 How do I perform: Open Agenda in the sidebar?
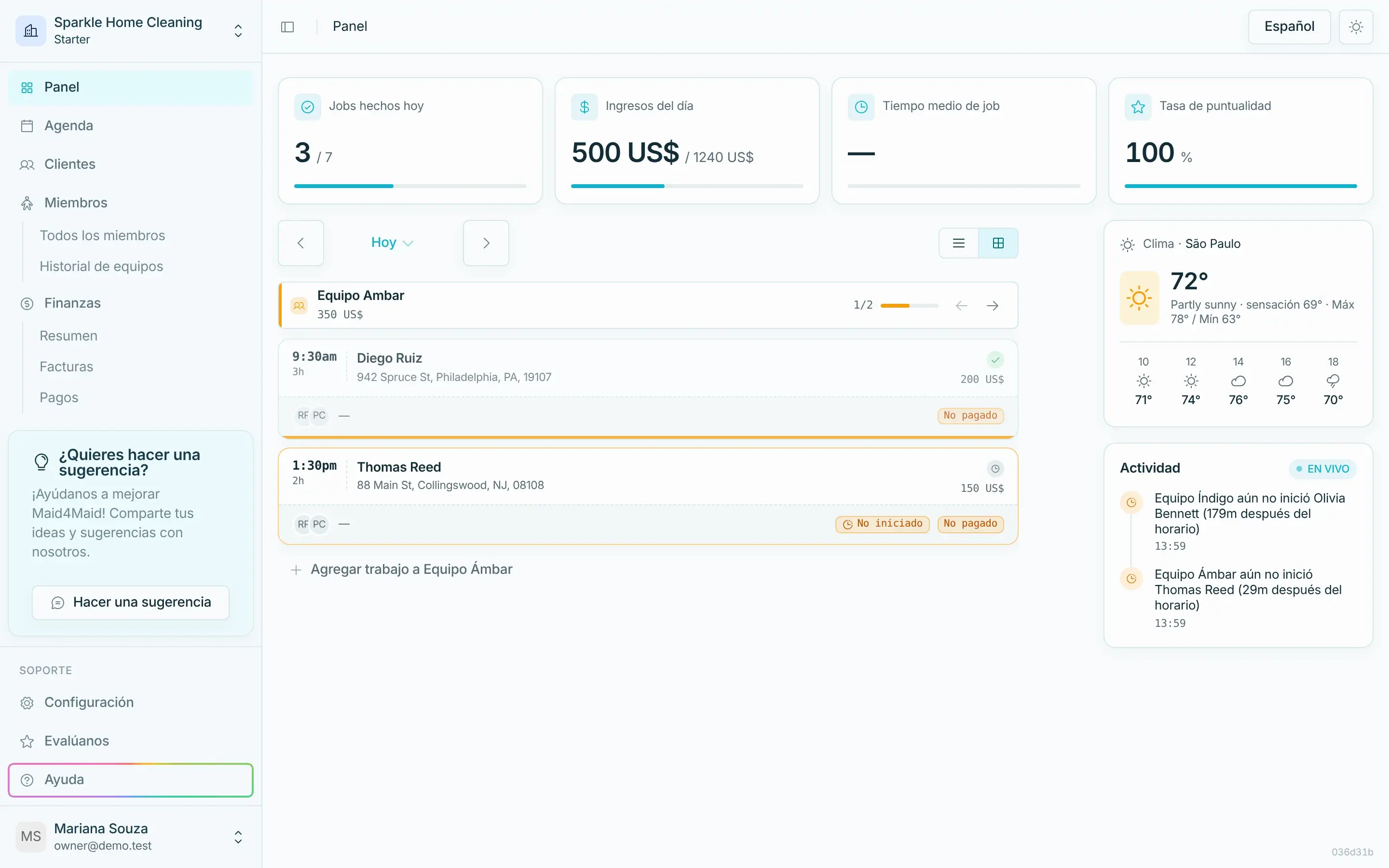(x=131, y=126)
